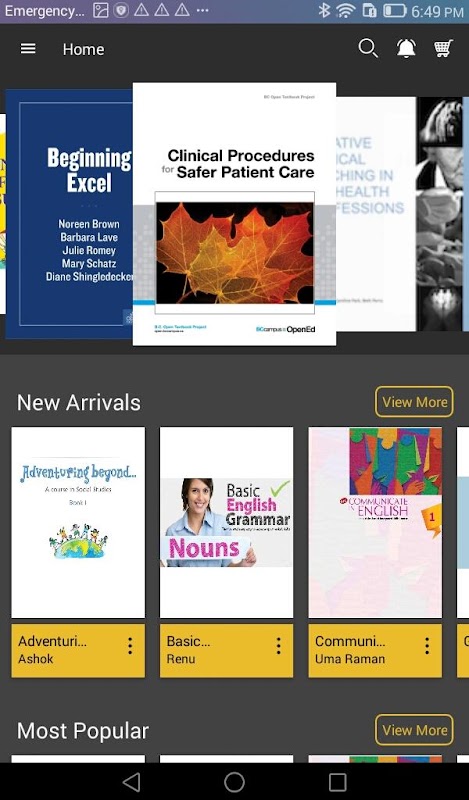Screen dimensions: 469x800
Task: Open three-dot menu for Basic English Grammar
Action: tap(279, 646)
